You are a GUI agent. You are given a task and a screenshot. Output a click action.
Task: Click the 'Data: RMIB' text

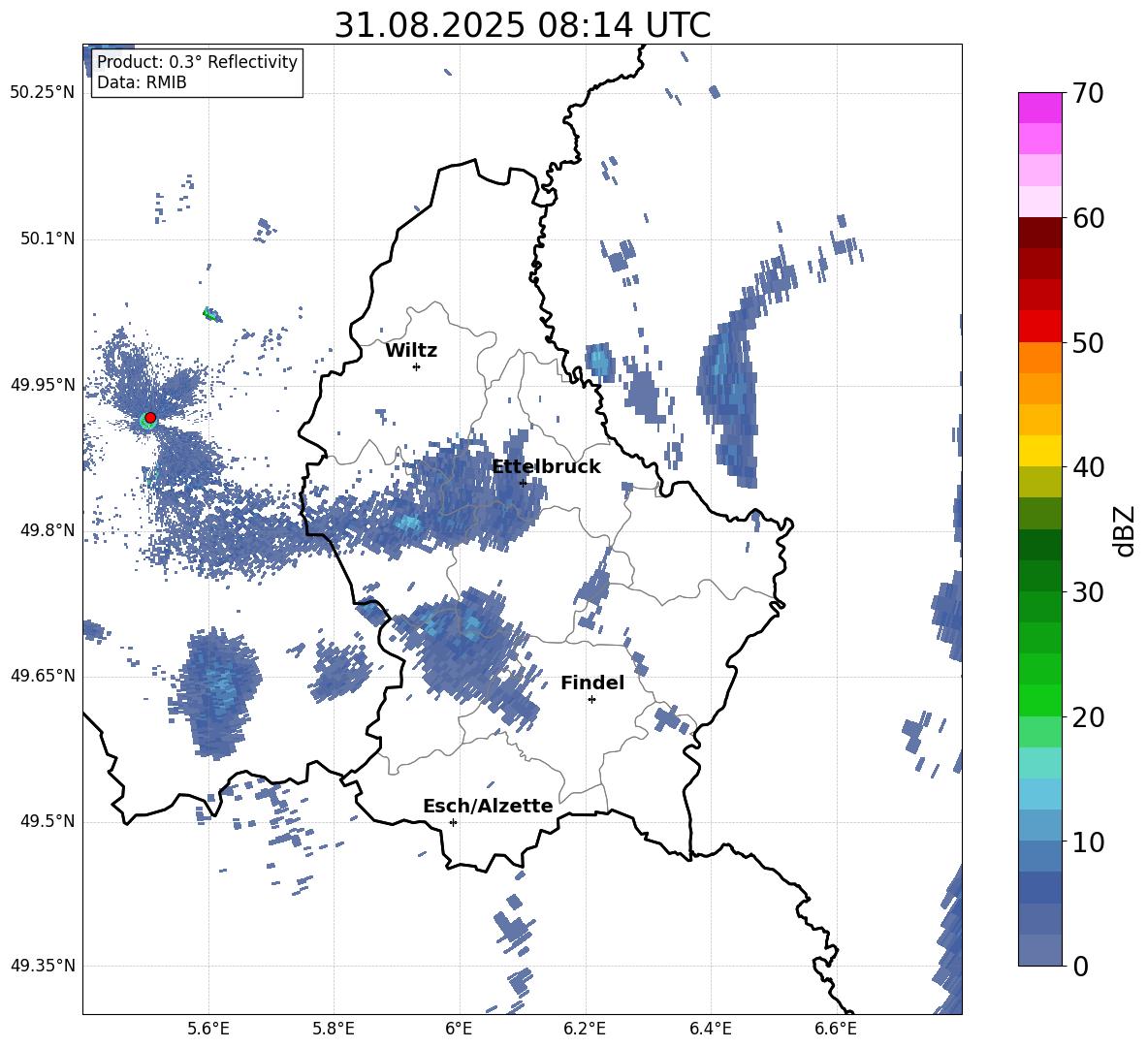142,82
